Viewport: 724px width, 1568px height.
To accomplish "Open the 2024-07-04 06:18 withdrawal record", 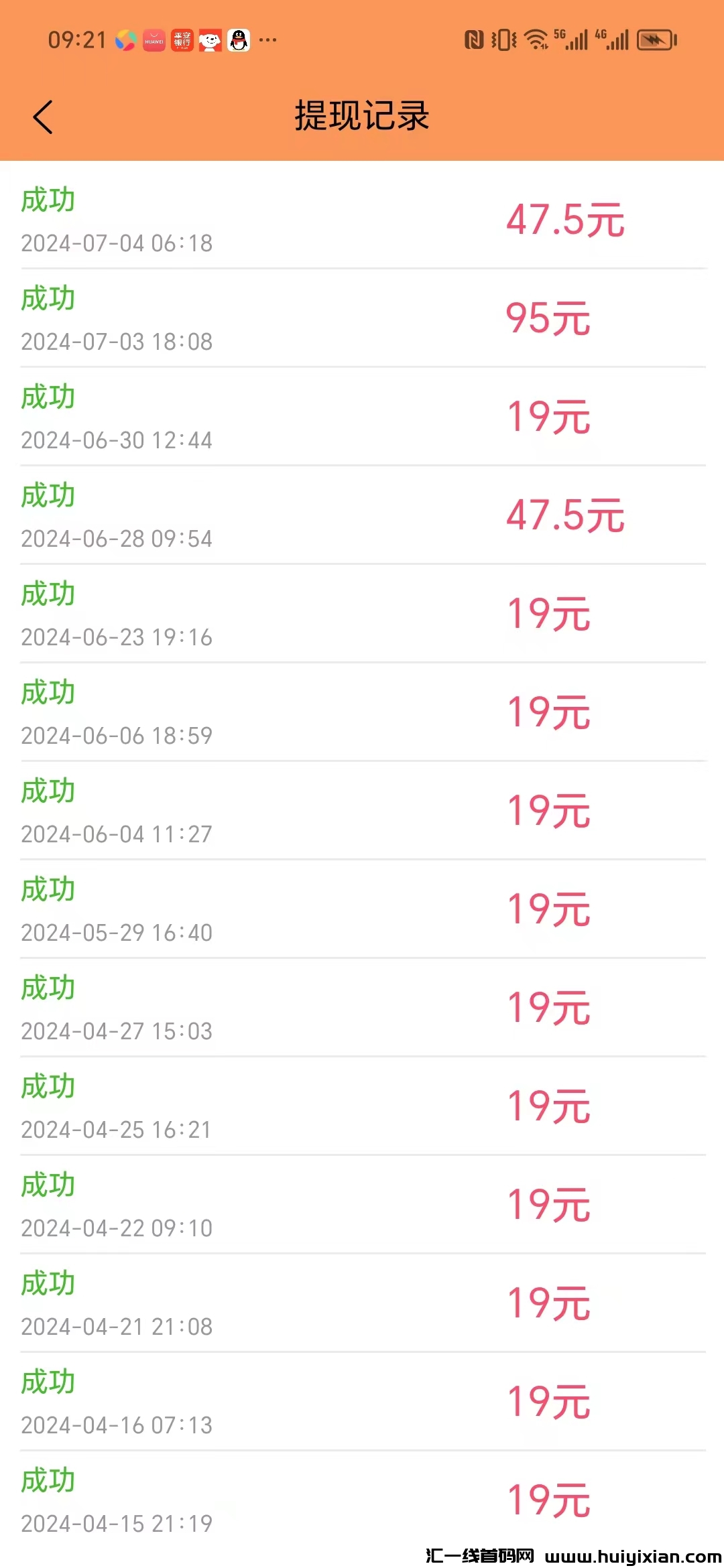I will tap(117, 243).
